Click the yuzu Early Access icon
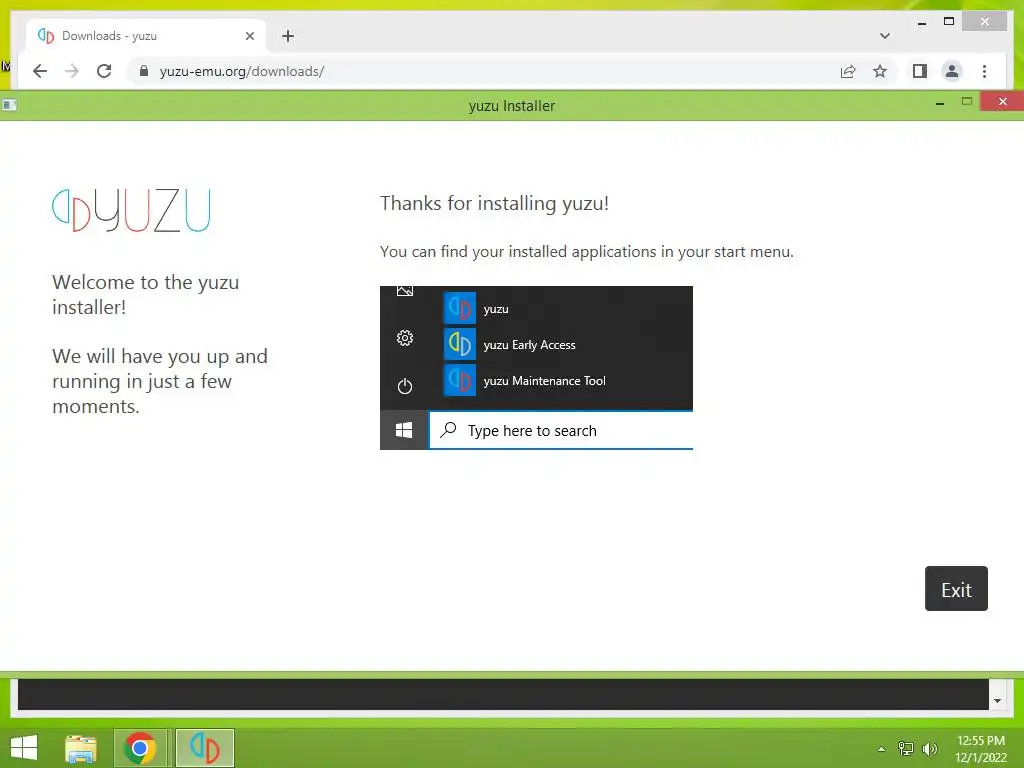Screen dimensions: 1024x768 pos(460,344)
